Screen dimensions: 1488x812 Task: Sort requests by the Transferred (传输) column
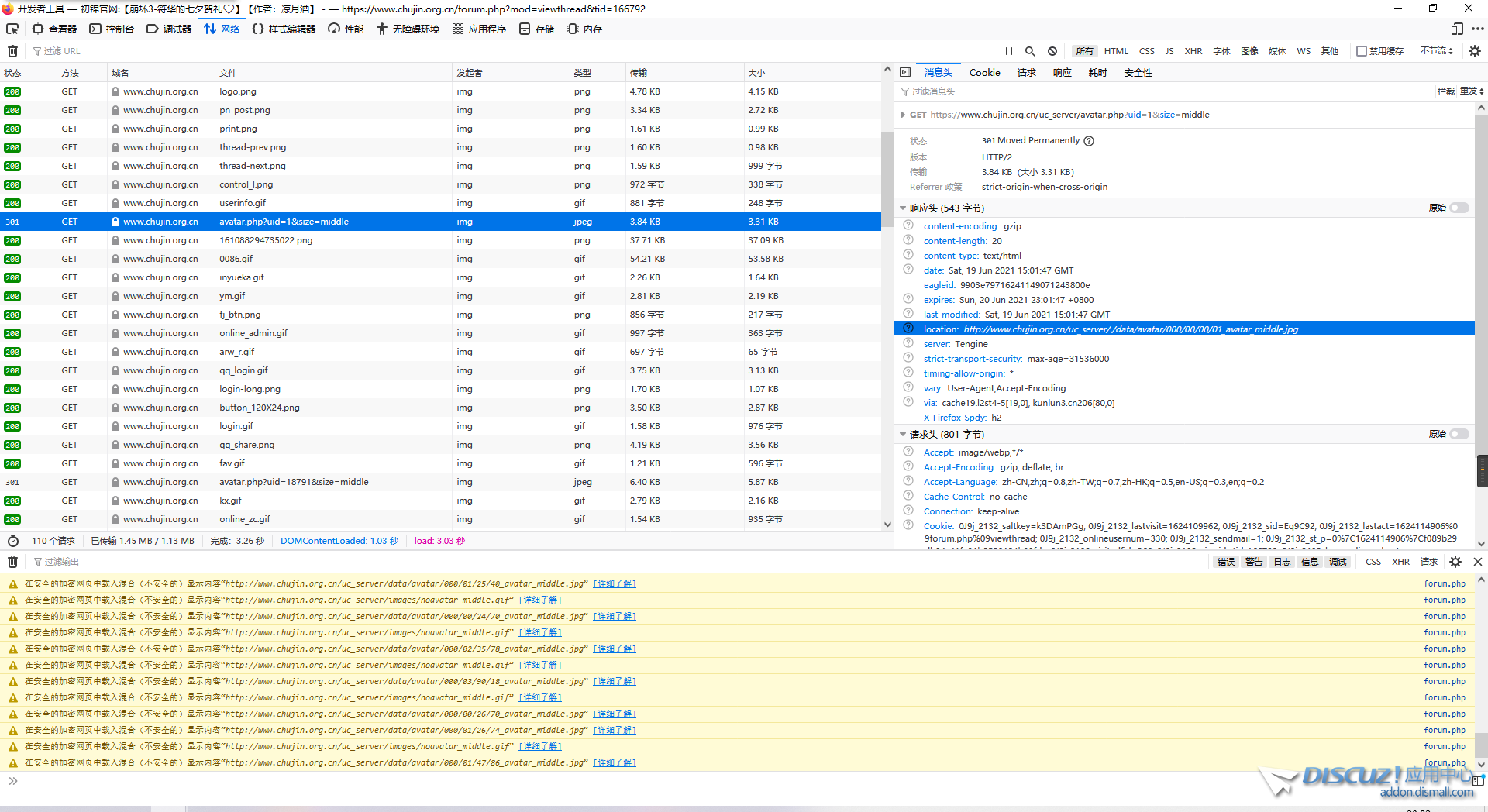click(684, 73)
